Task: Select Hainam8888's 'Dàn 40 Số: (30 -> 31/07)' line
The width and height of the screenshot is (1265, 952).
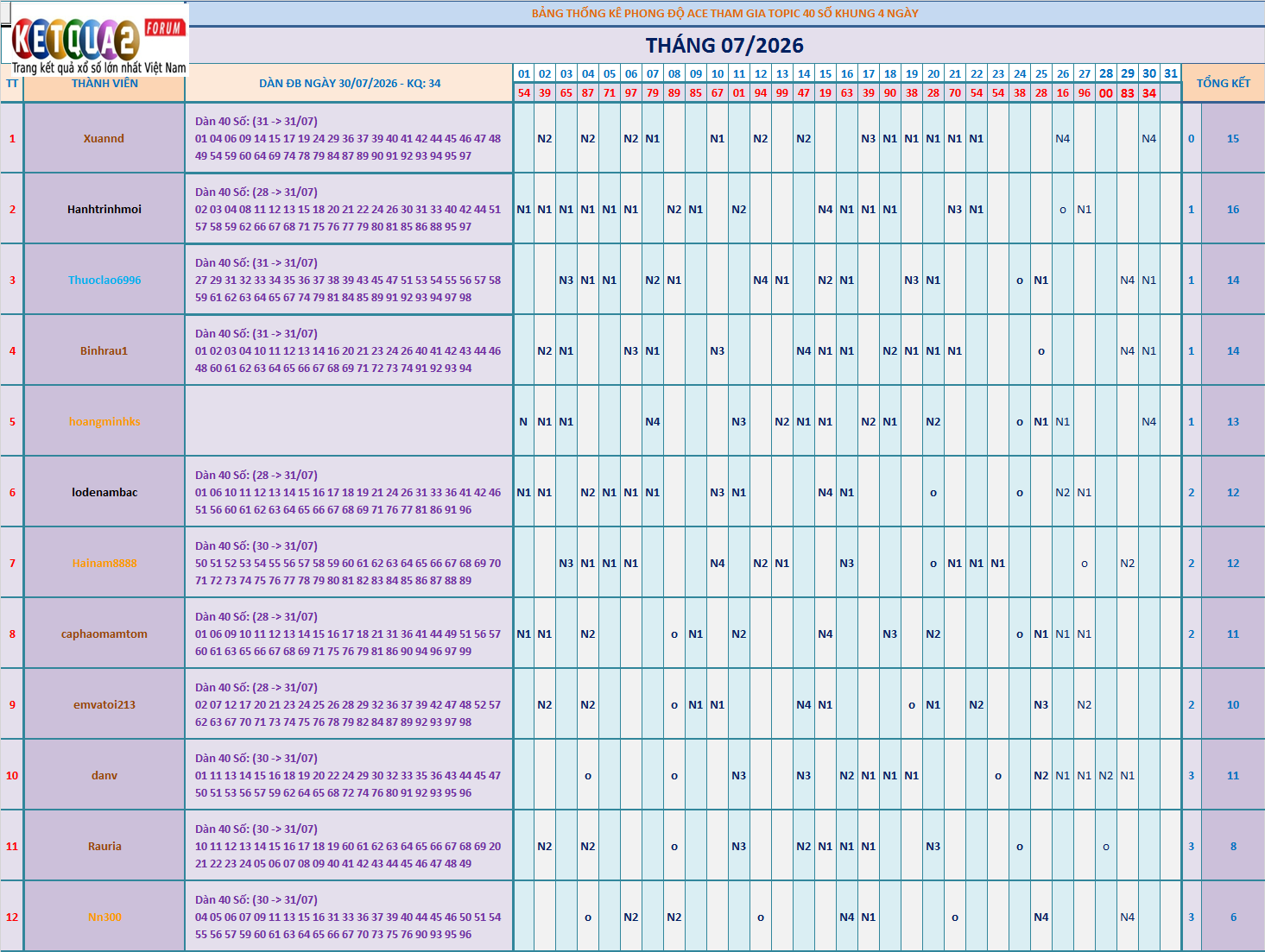Action: 256,545
